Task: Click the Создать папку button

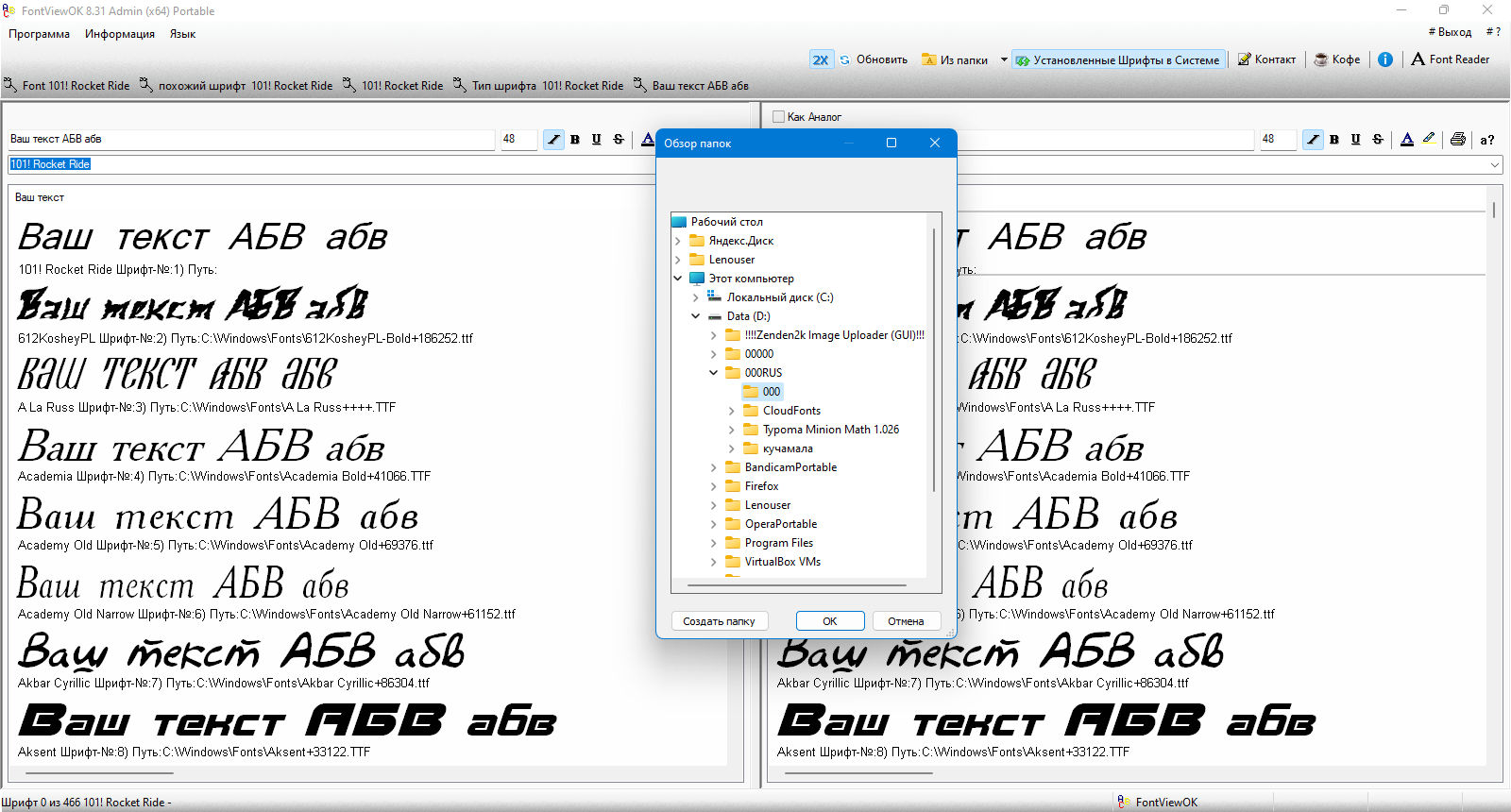Action: (x=719, y=621)
